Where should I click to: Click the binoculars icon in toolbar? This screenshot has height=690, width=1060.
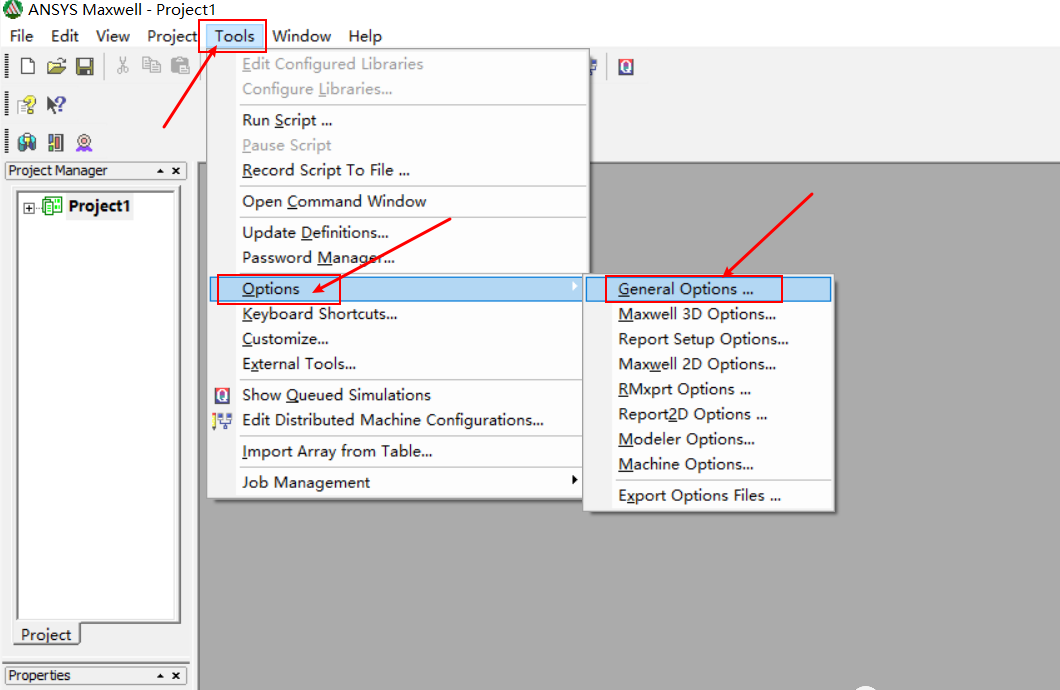[x=27, y=142]
